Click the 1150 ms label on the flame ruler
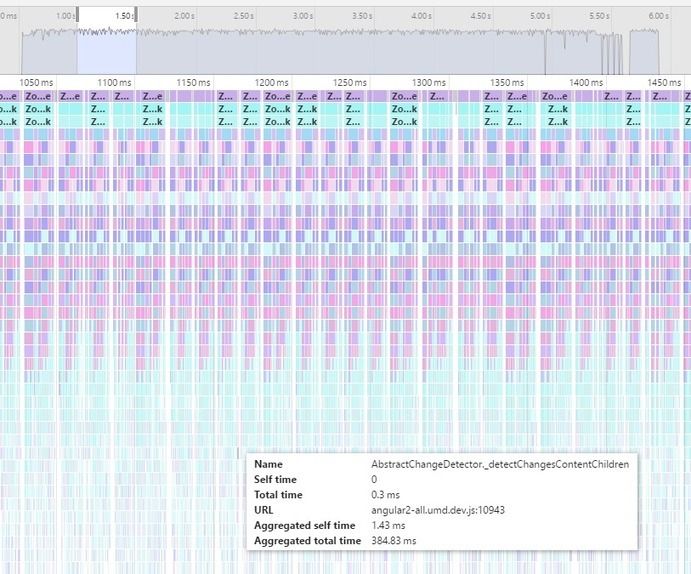This screenshot has width=691, height=574. pos(193,82)
